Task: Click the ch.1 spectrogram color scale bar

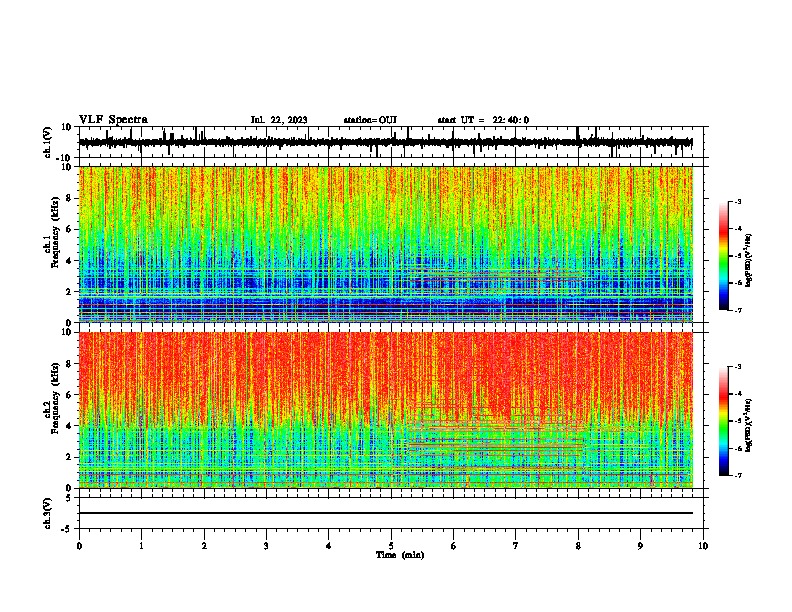Action: pos(724,256)
